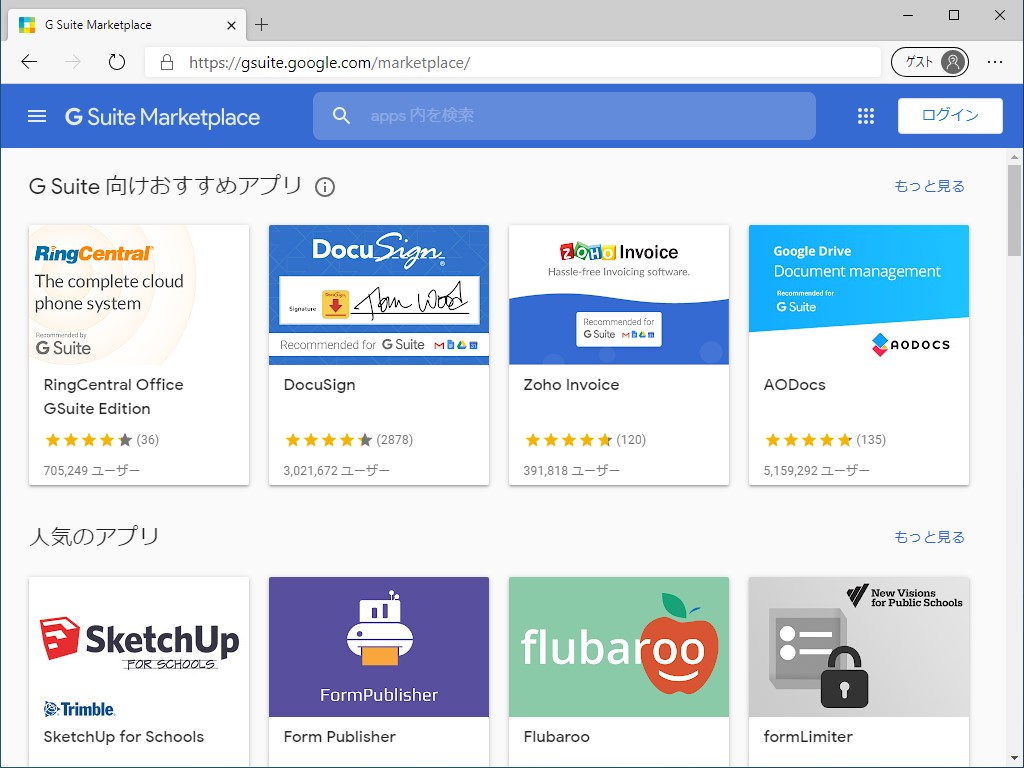1024x768 pixels.
Task: Open the DocuSign app listing
Action: click(x=378, y=354)
